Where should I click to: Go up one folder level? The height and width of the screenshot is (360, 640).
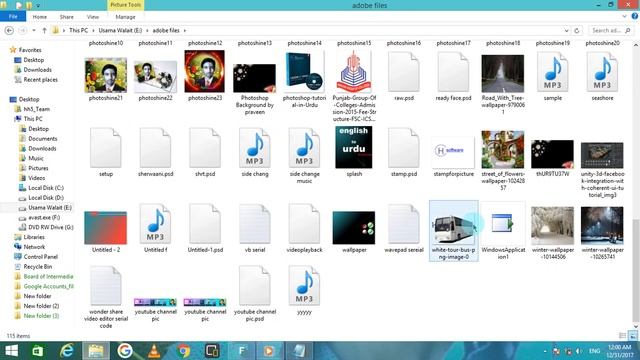pyautogui.click(x=44, y=31)
